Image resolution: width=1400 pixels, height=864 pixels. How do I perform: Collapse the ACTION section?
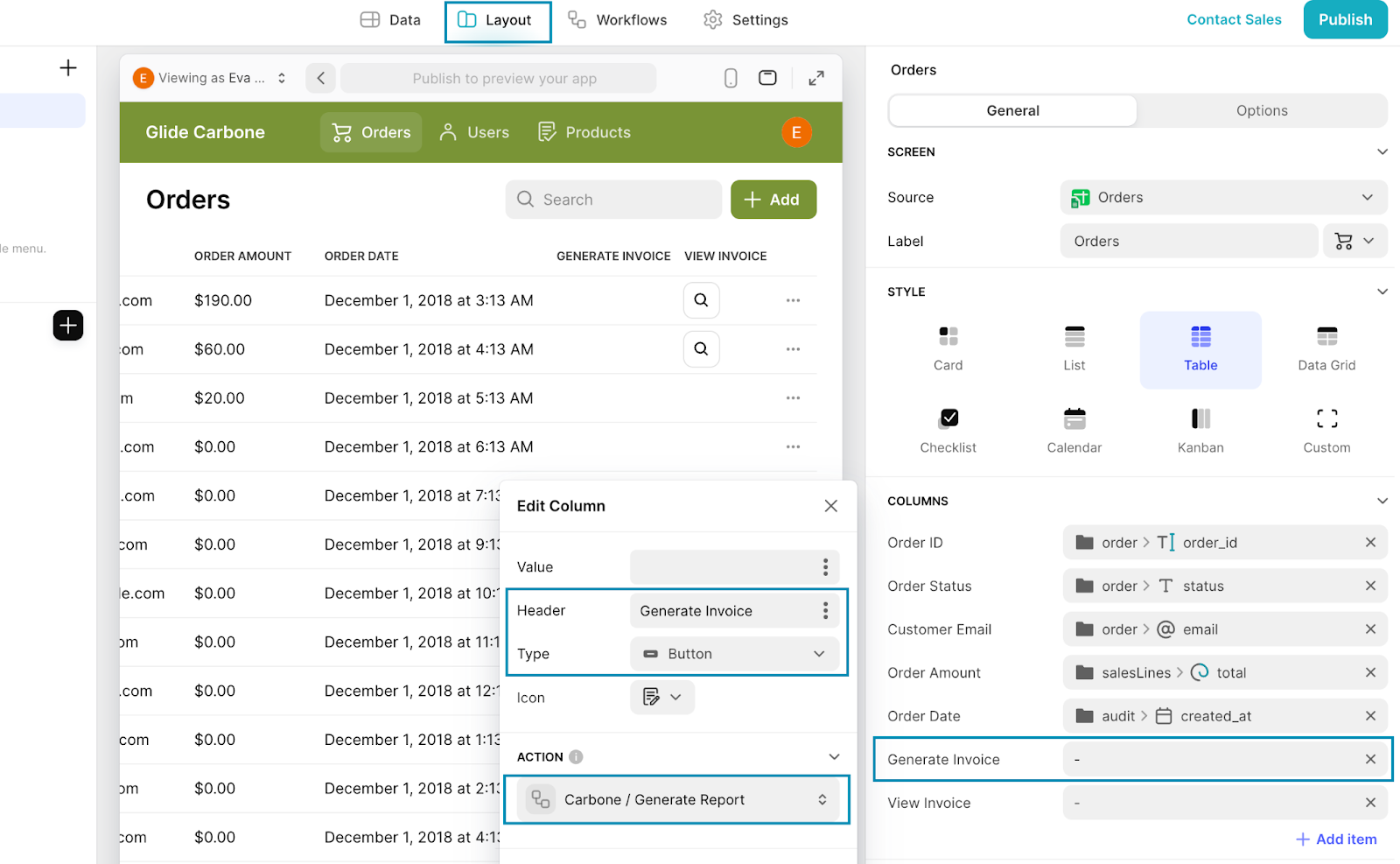click(834, 757)
